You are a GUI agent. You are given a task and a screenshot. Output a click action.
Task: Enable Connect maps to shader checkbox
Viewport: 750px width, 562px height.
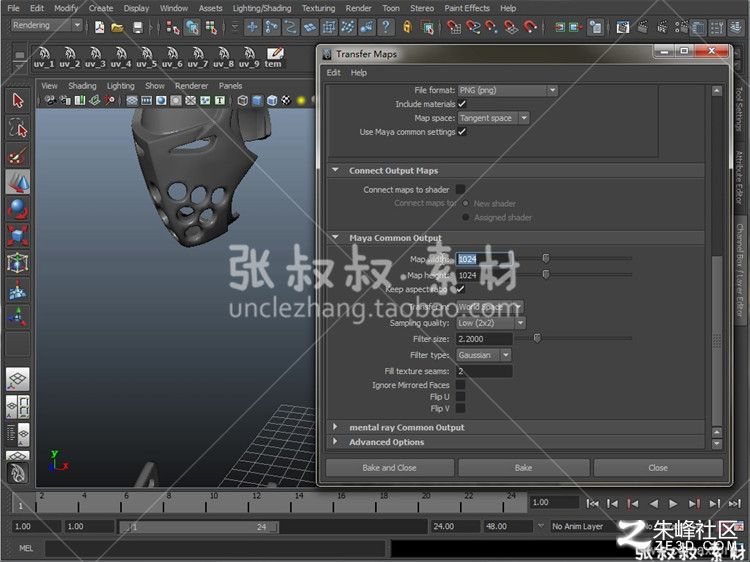pos(461,189)
